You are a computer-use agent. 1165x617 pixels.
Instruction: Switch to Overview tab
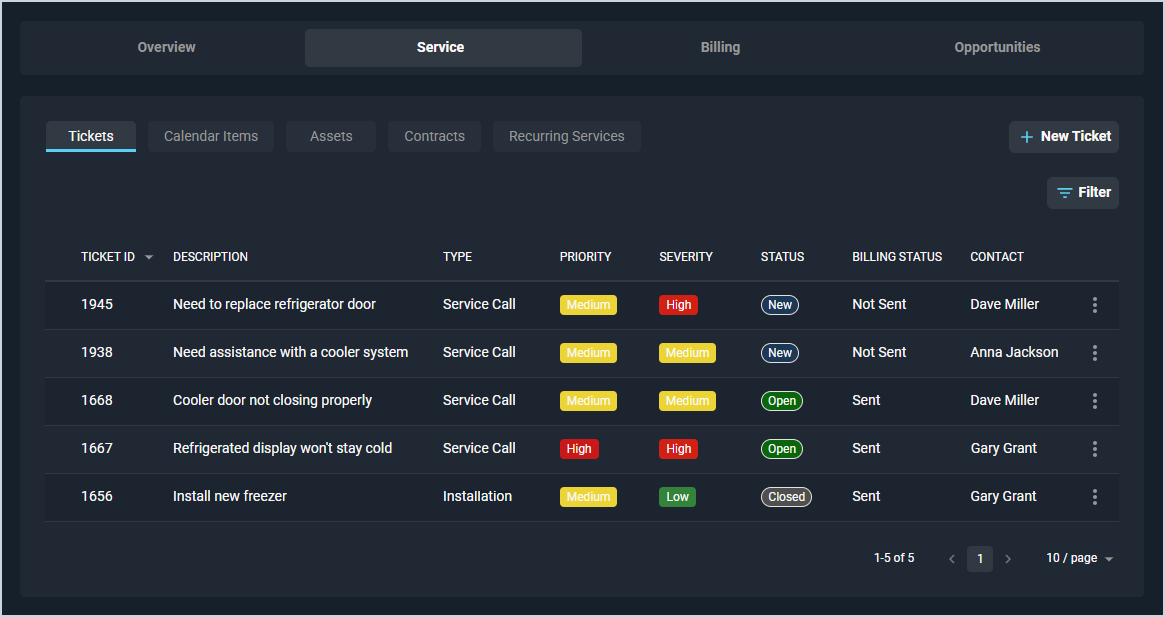tap(166, 48)
